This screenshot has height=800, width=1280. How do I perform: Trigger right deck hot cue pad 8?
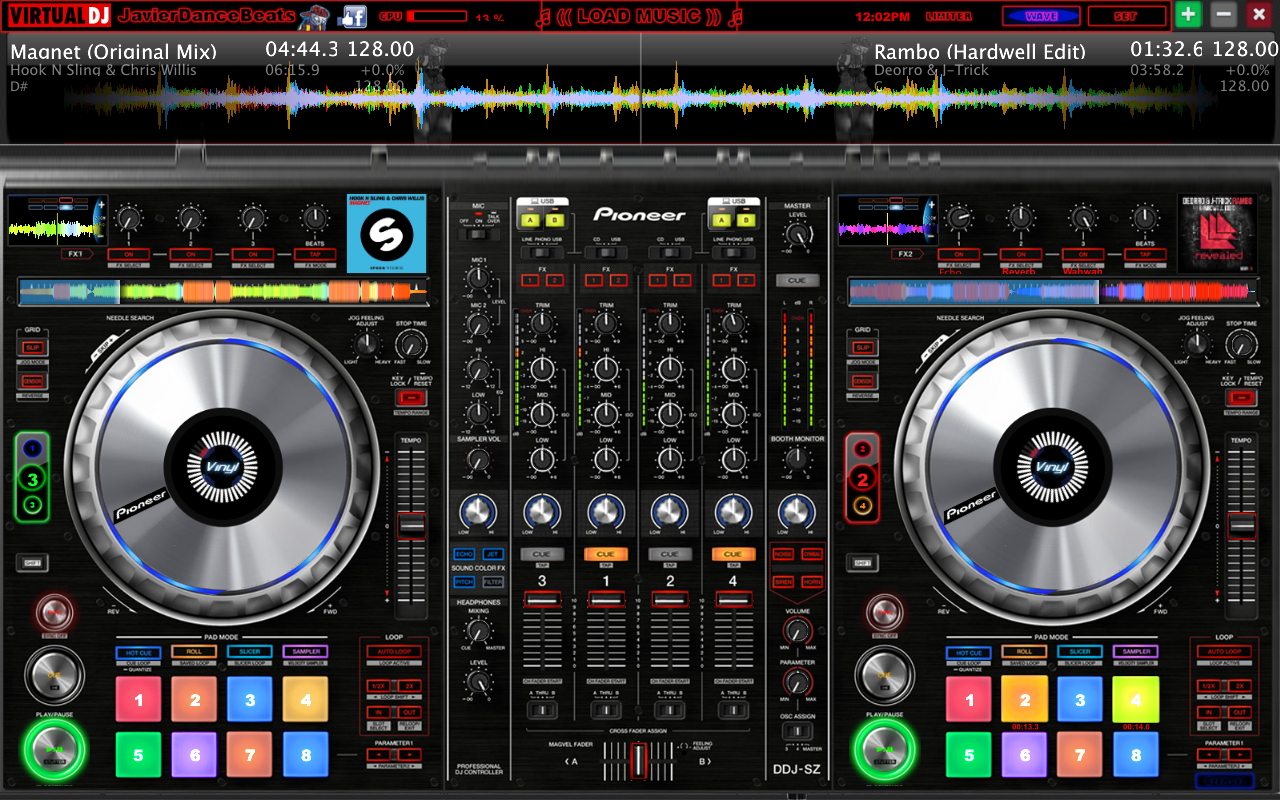[1136, 755]
